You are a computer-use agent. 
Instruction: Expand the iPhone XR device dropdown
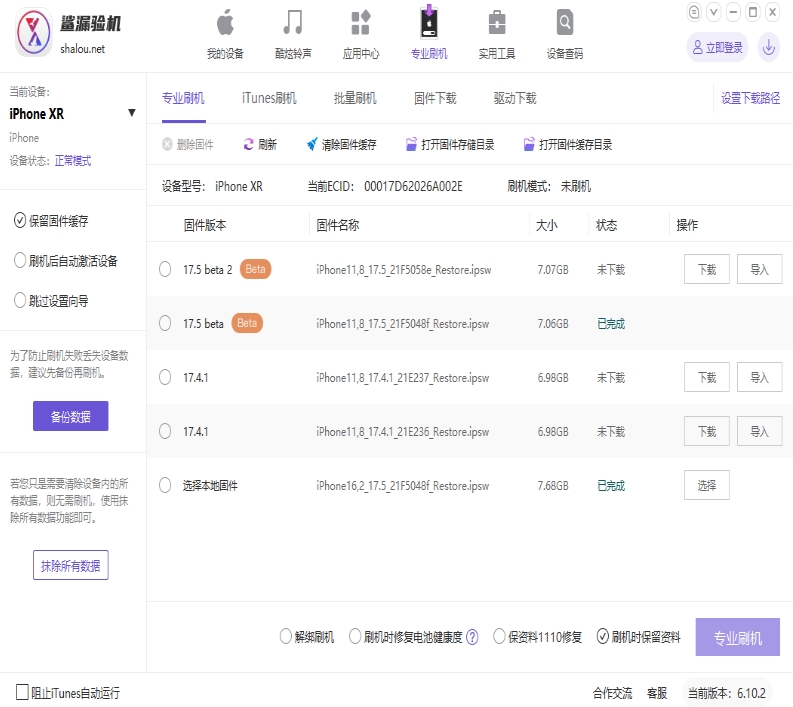(x=132, y=113)
